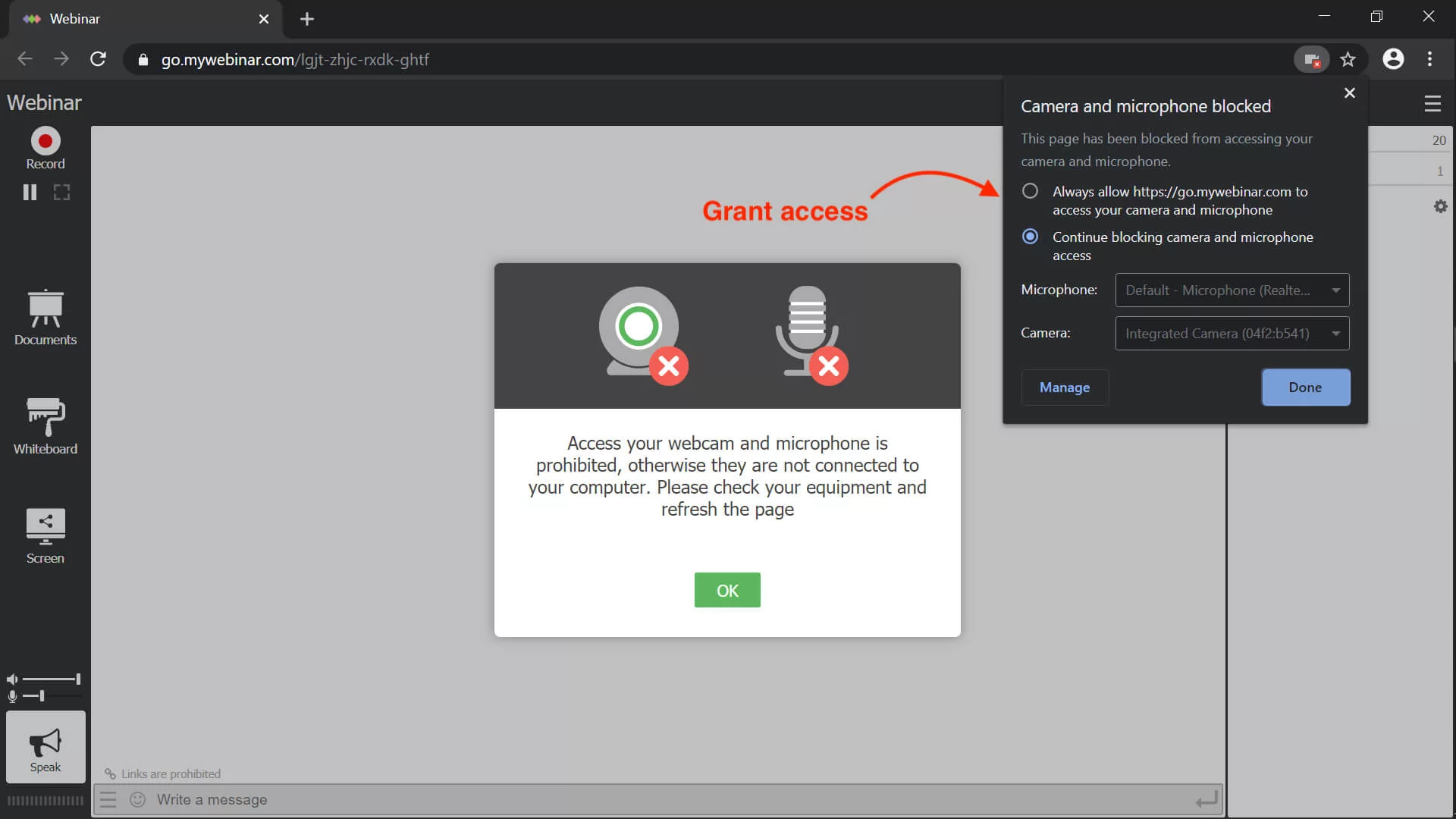This screenshot has height=819, width=1456.
Task: Select Always allow camera and microphone access
Action: click(x=1029, y=191)
